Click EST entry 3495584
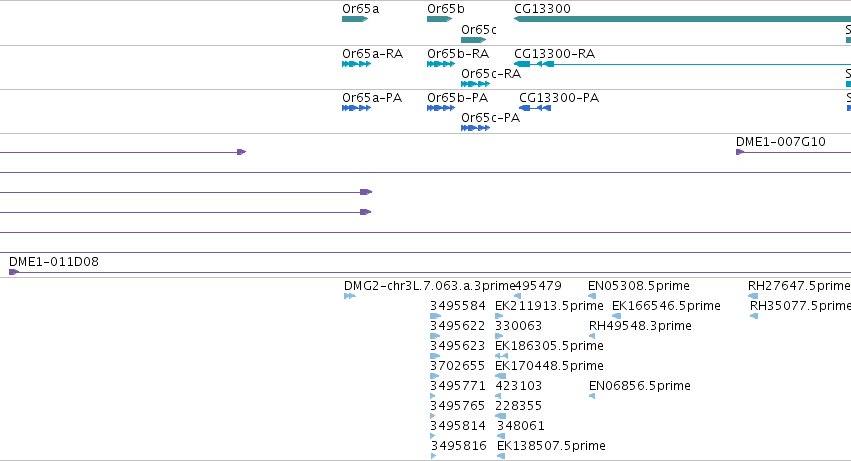 tap(435, 316)
